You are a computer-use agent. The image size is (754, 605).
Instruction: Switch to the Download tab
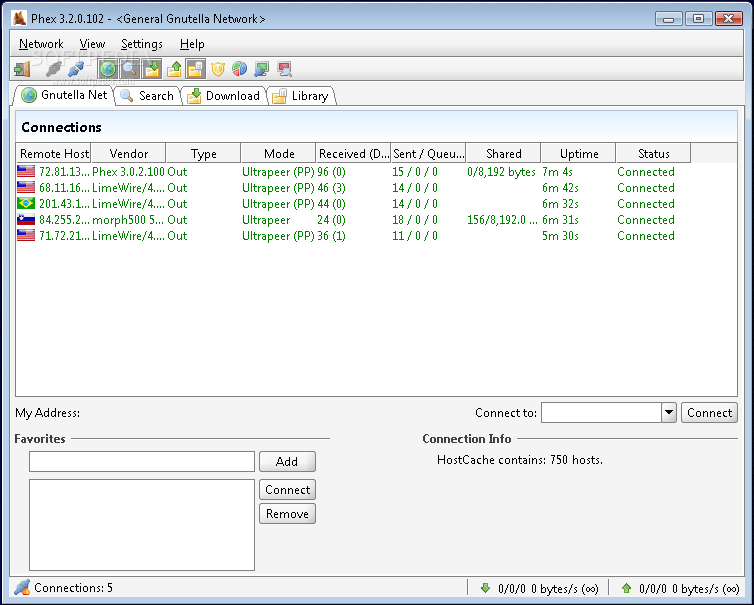click(x=224, y=96)
